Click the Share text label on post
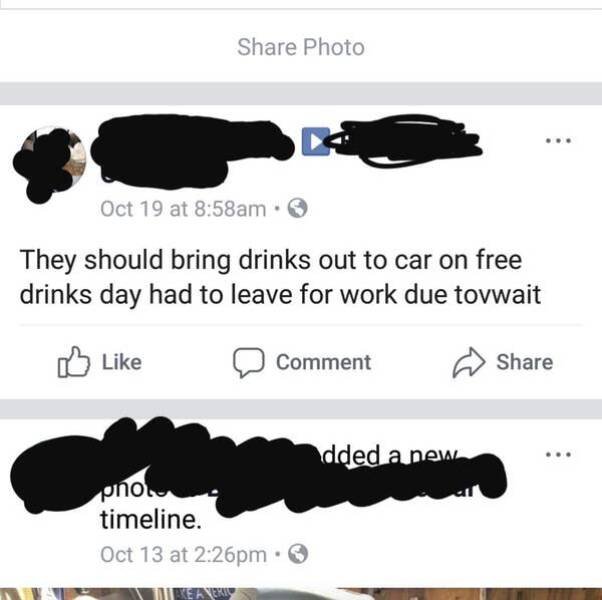This screenshot has width=602, height=600. pos(524,362)
